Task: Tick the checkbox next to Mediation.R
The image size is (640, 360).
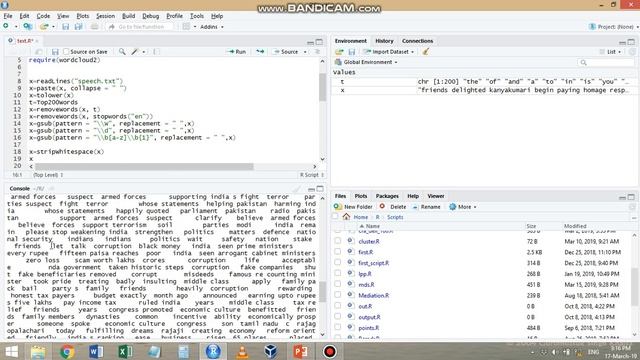Action: pos(338,295)
